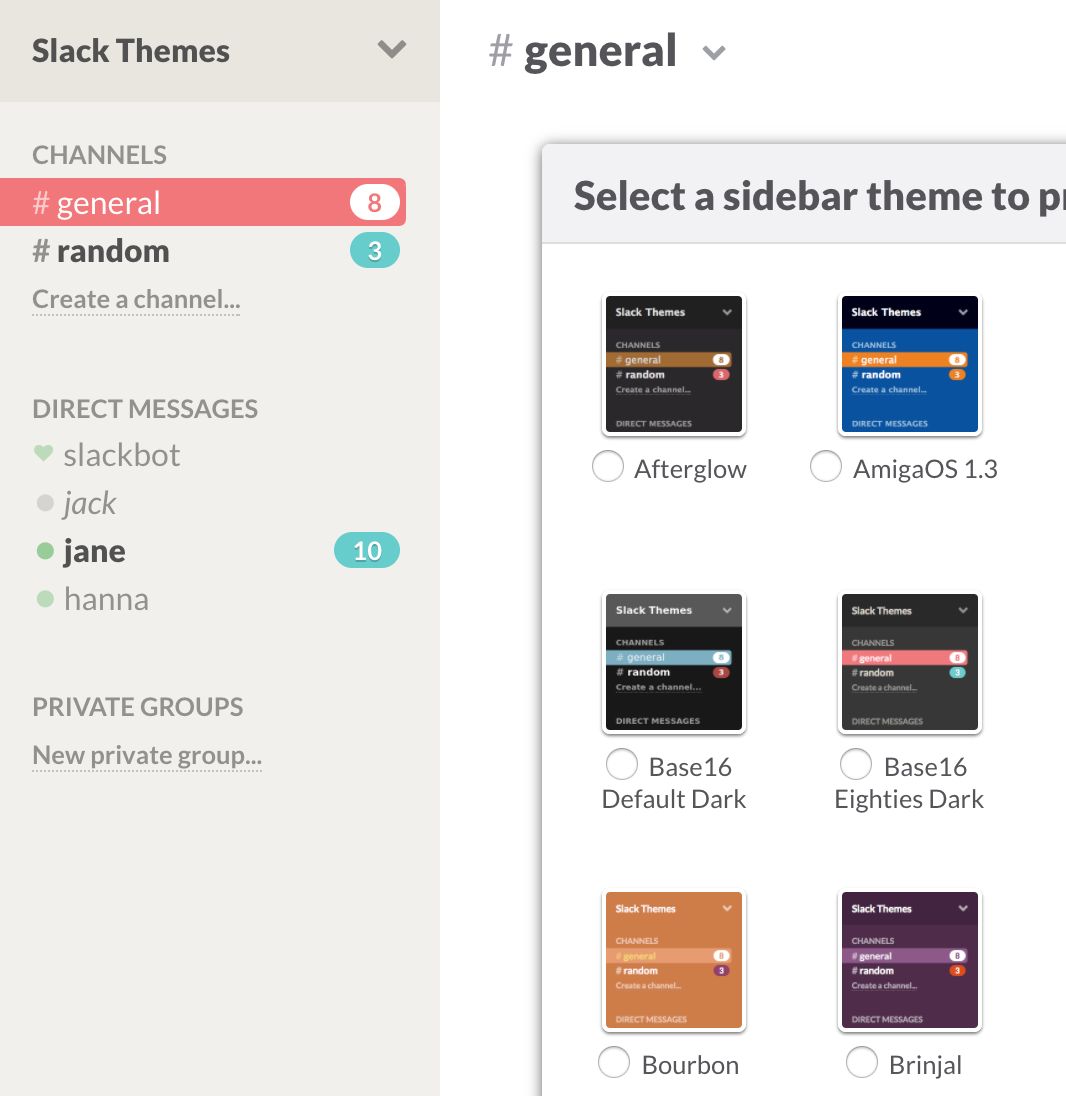Viewport: 1066px width, 1096px height.
Task: Select the Bourbon theme radio button
Action: [614, 1063]
